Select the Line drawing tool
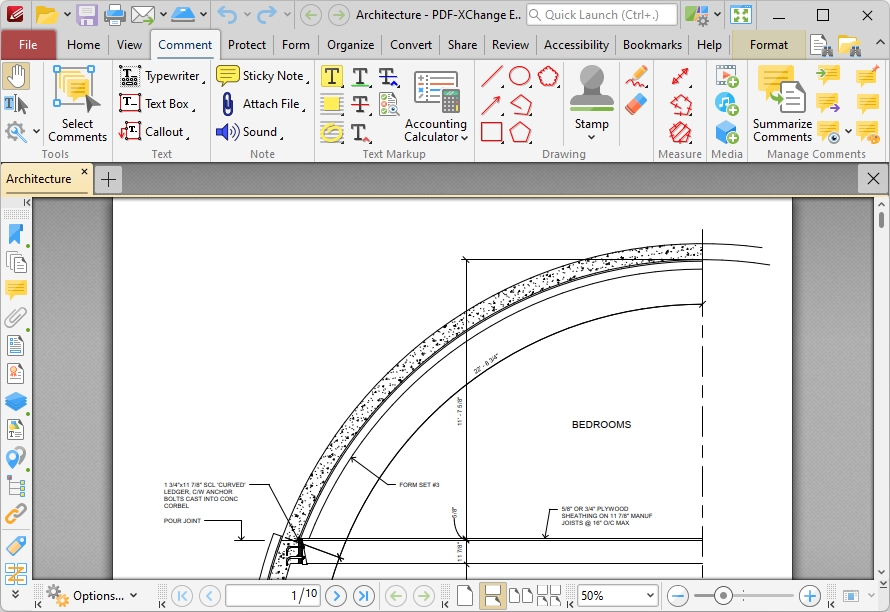 [x=492, y=76]
